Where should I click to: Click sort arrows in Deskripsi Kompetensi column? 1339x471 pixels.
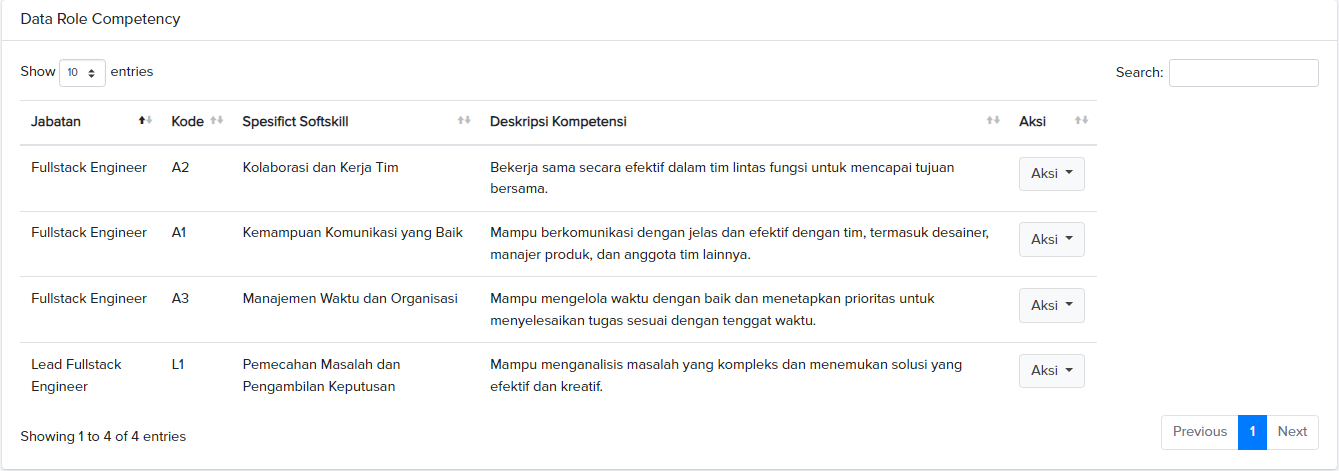coord(992,121)
